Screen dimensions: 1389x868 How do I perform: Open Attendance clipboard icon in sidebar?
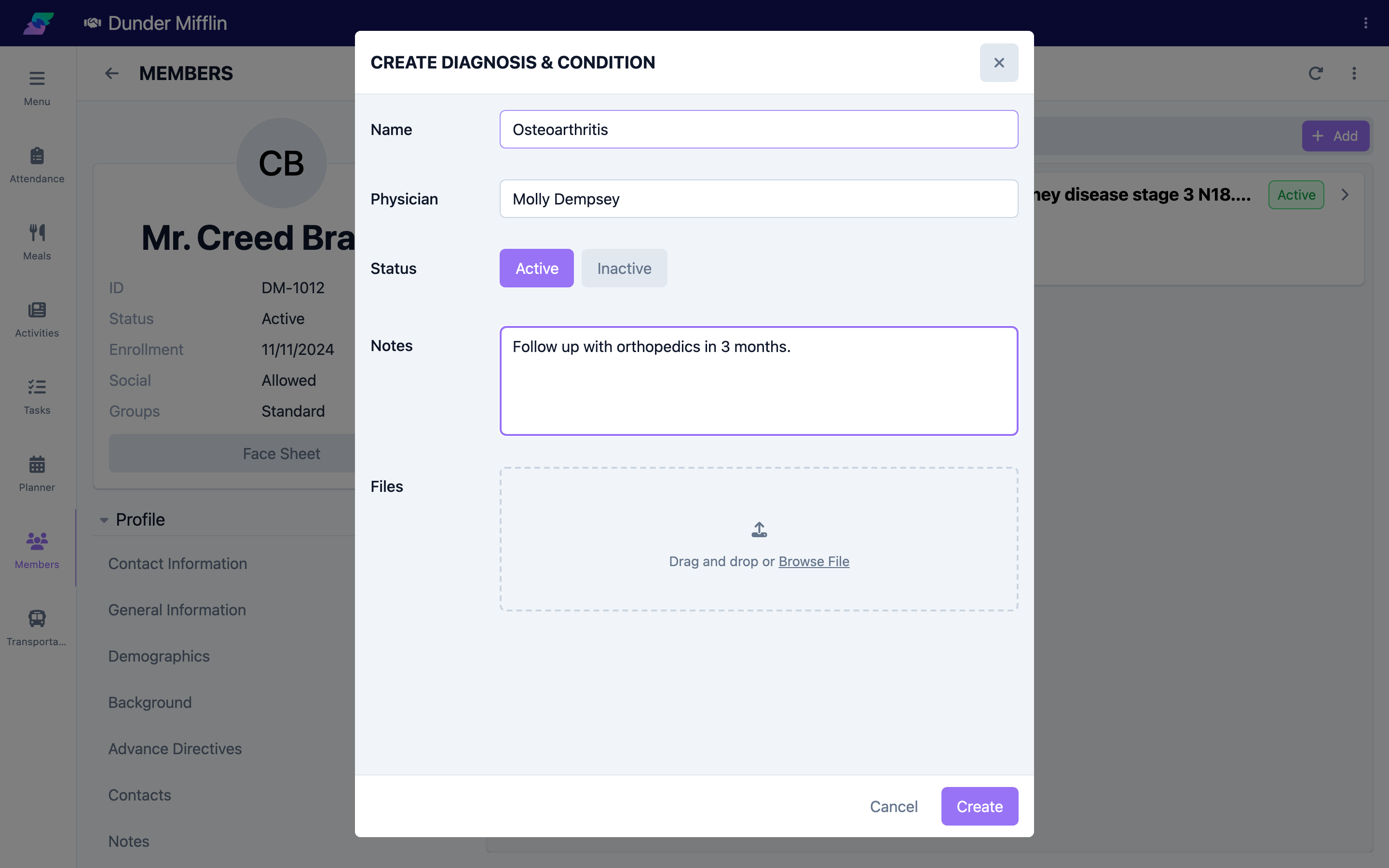pos(37,156)
